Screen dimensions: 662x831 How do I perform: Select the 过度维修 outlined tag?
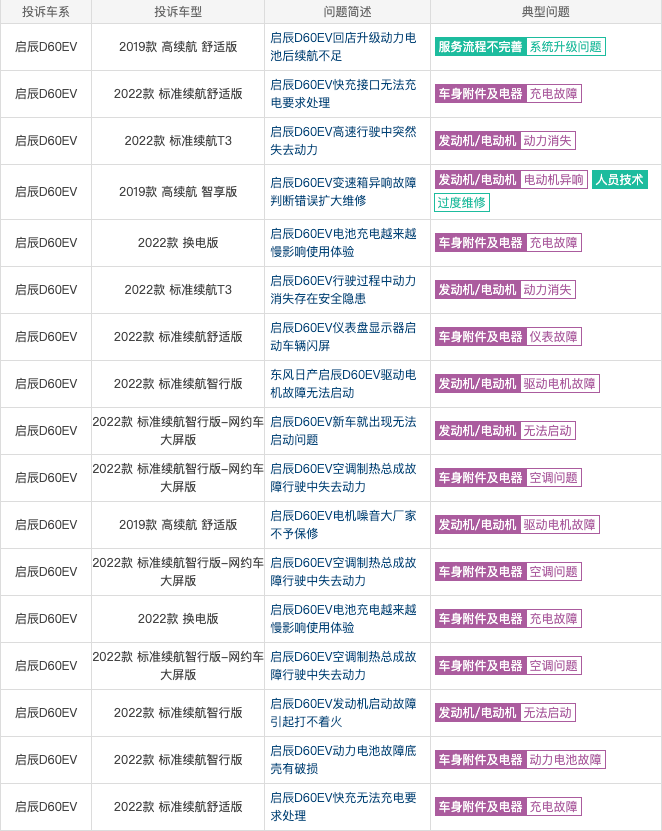coord(462,202)
